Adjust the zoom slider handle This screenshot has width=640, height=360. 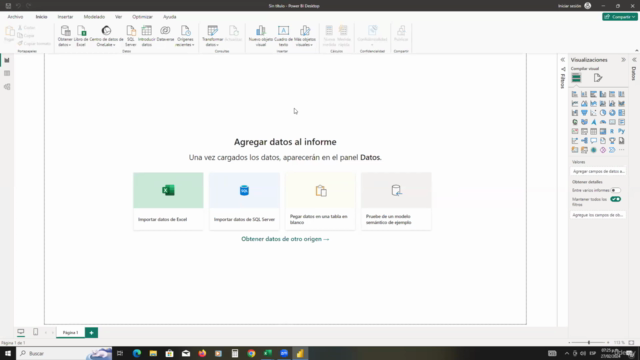(589, 342)
